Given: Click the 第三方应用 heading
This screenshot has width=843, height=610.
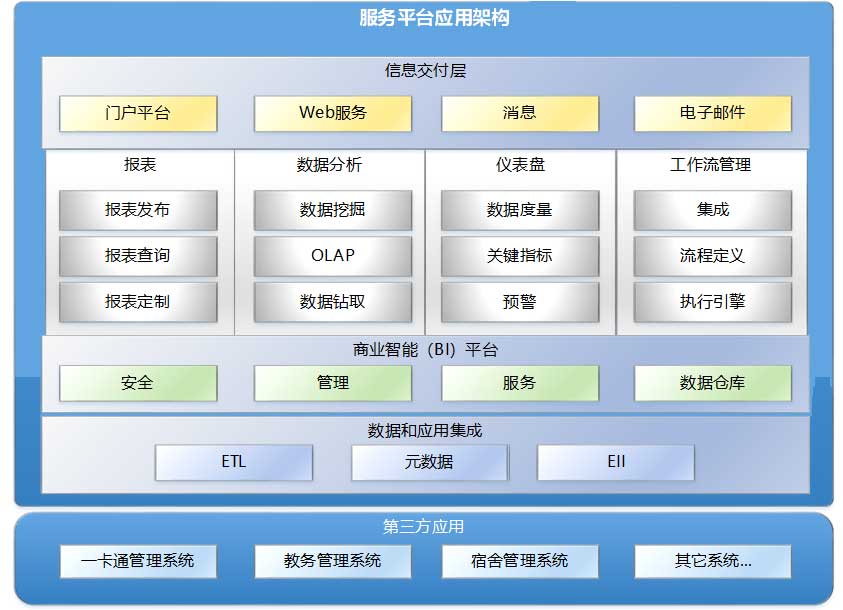Looking at the screenshot, I should pyautogui.click(x=424, y=527).
